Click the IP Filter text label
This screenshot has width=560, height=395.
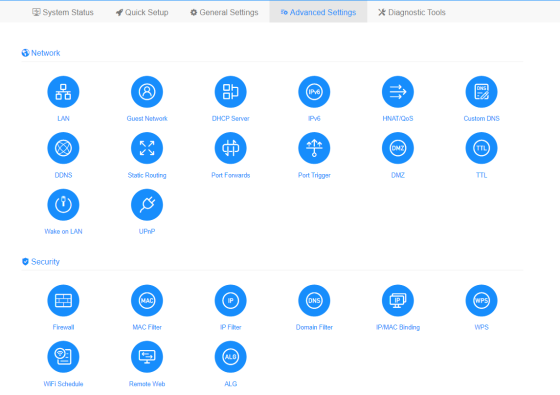[x=230, y=327]
